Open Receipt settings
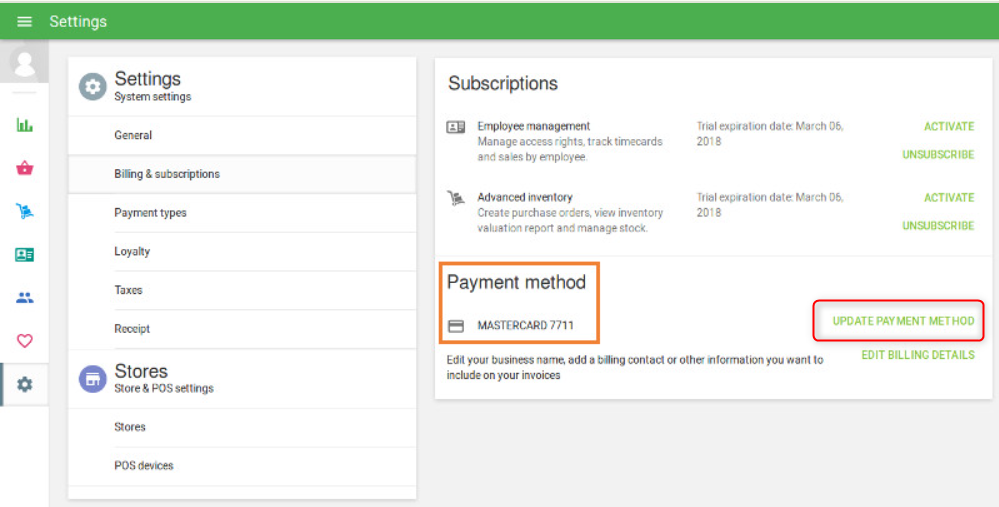Viewport: 999px width, 507px height. click(132, 329)
